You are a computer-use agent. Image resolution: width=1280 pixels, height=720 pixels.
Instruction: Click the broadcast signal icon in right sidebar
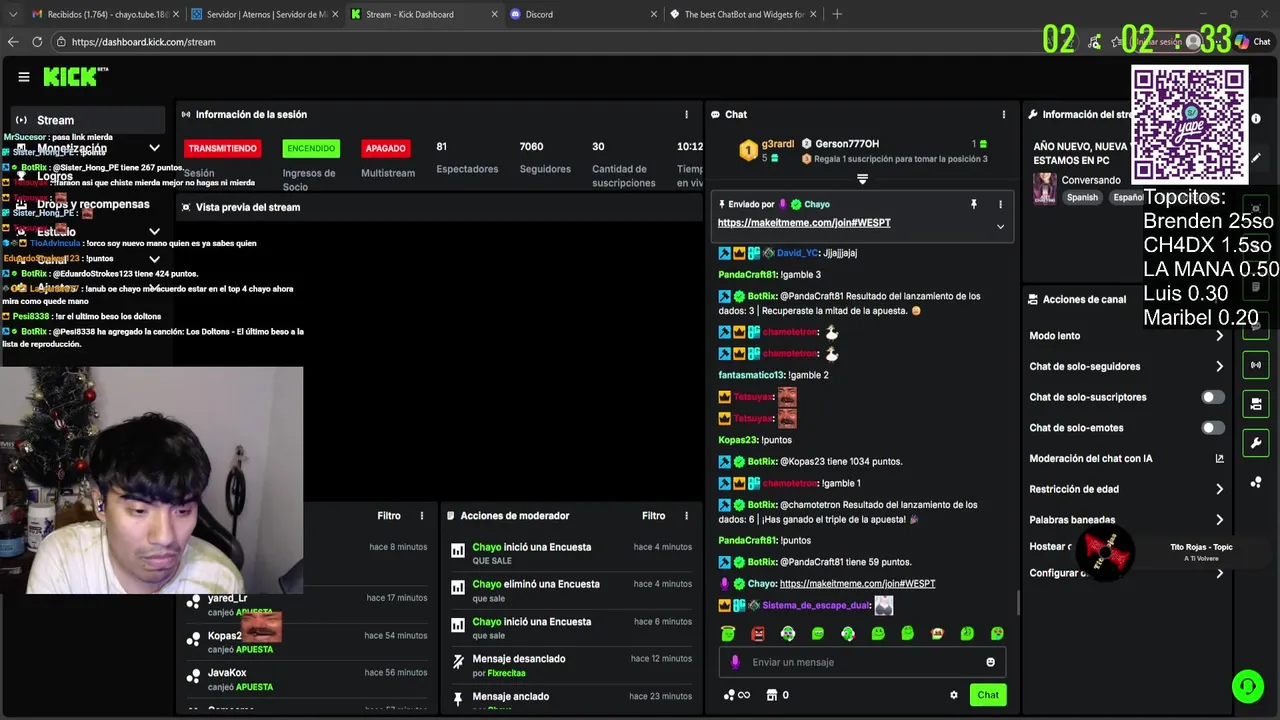pos(1256,365)
